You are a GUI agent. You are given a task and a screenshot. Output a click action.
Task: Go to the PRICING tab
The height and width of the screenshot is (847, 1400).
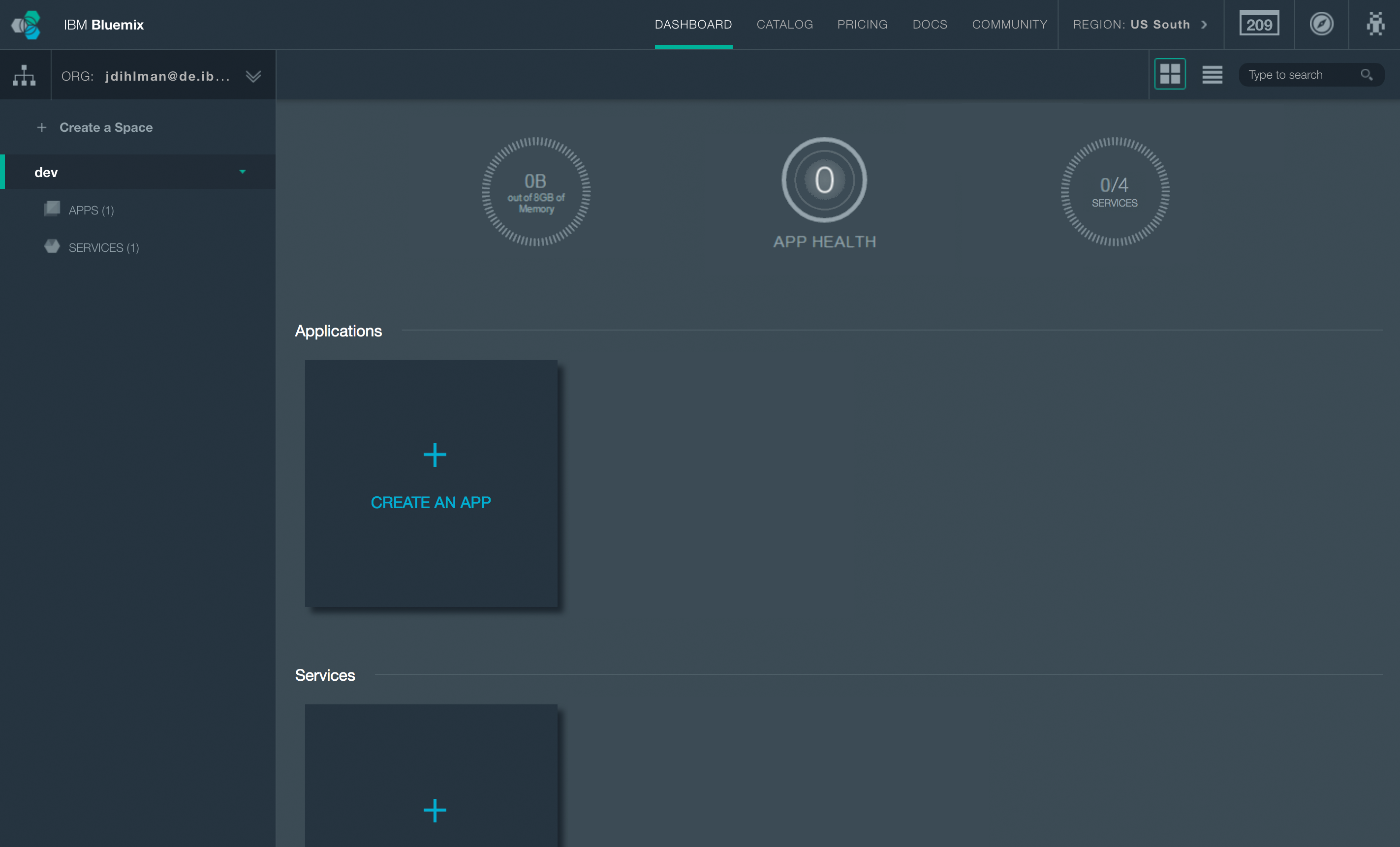point(862,25)
